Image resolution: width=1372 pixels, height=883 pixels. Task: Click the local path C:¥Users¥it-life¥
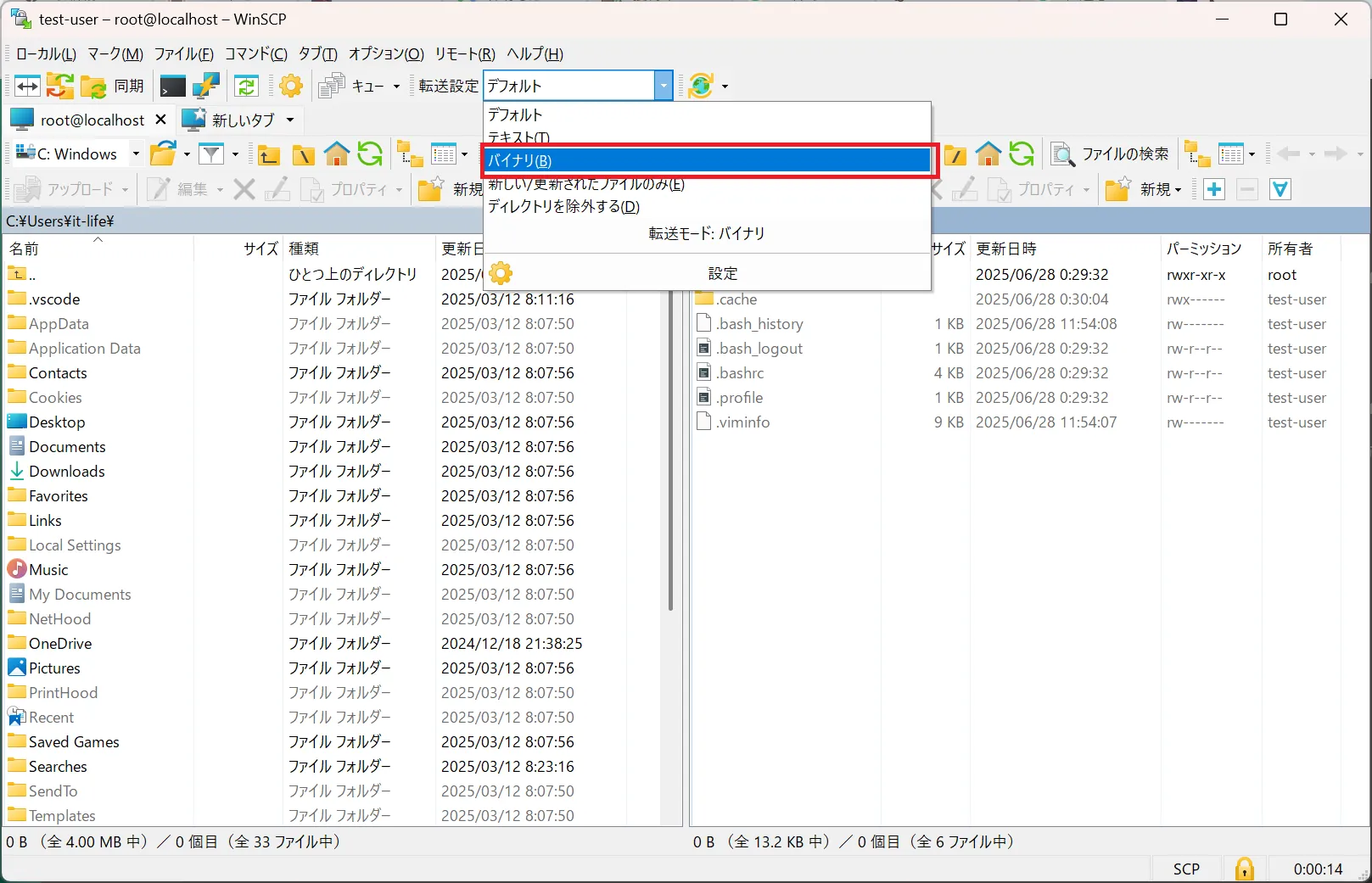coord(60,221)
